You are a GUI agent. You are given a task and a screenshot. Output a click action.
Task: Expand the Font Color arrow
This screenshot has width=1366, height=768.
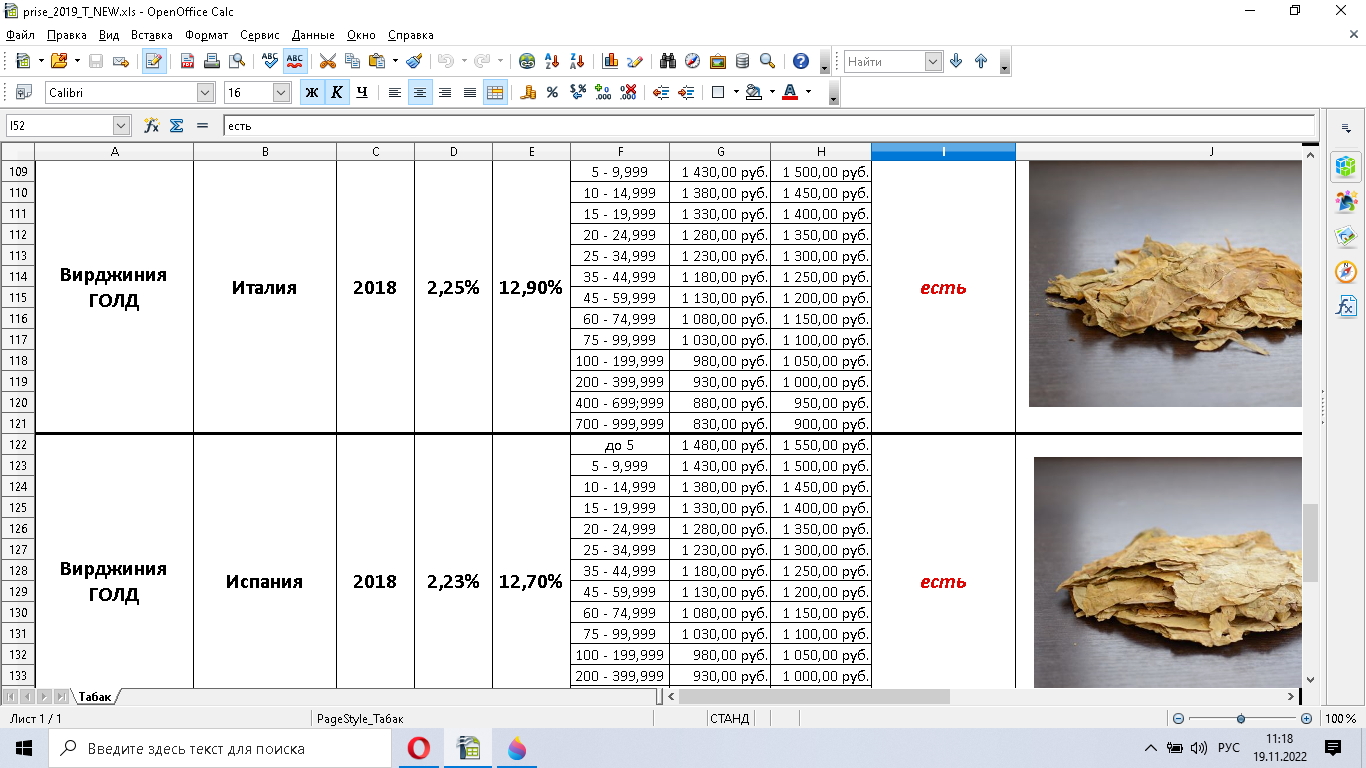pos(808,92)
